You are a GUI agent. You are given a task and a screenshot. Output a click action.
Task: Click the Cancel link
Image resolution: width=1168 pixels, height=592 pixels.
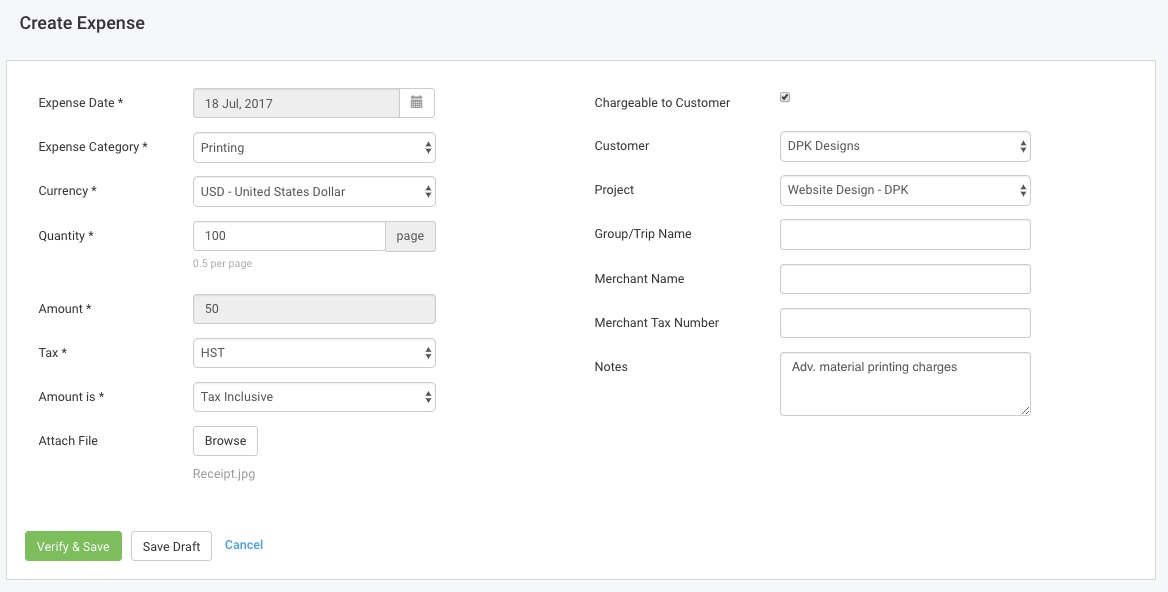(x=243, y=544)
